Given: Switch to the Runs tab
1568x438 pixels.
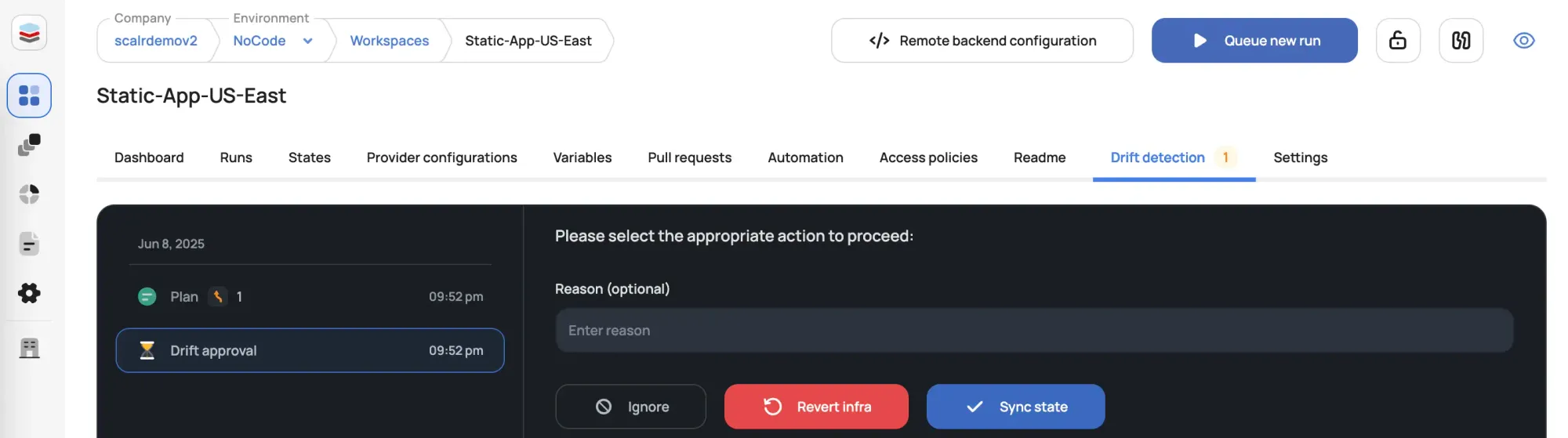Looking at the screenshot, I should tap(236, 157).
